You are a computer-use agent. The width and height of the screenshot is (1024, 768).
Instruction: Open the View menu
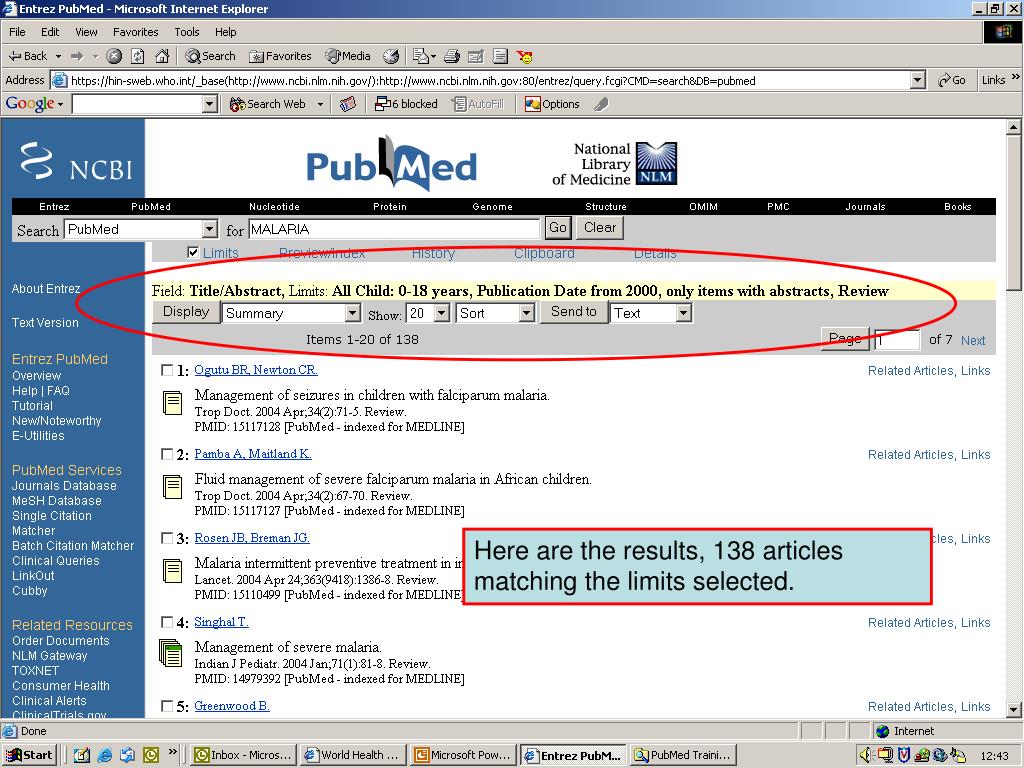click(x=86, y=32)
